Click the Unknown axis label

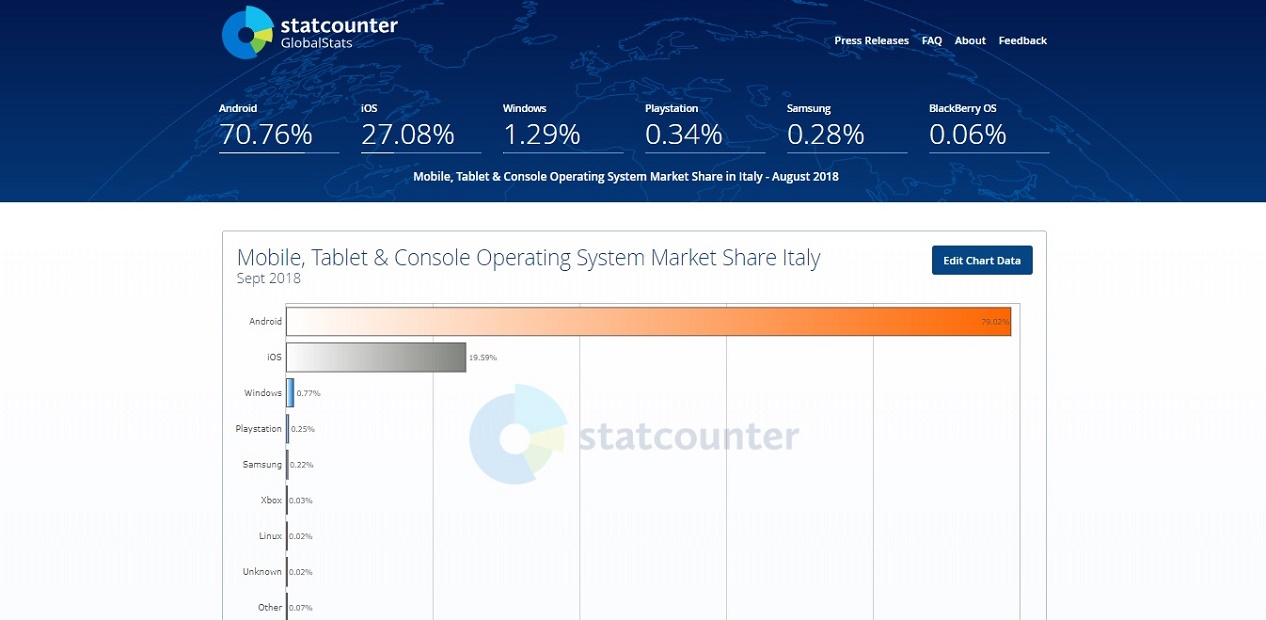[262, 572]
